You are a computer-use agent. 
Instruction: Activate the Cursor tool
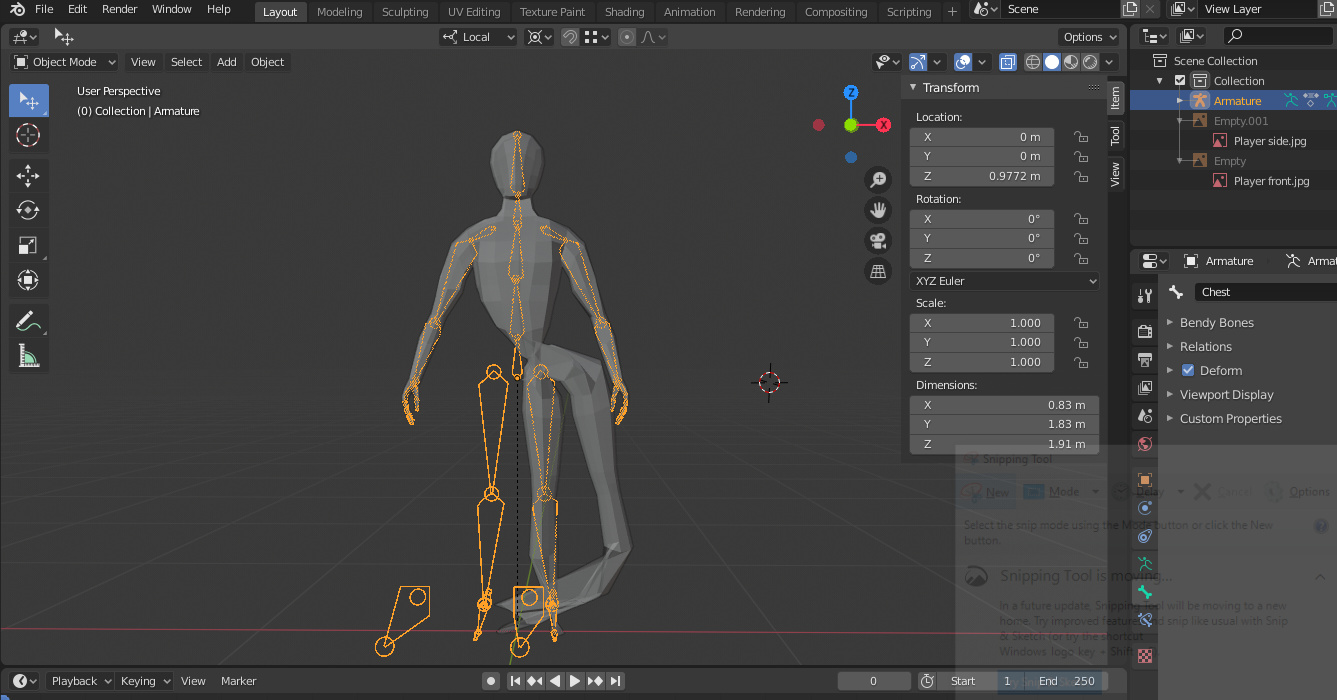coord(28,135)
